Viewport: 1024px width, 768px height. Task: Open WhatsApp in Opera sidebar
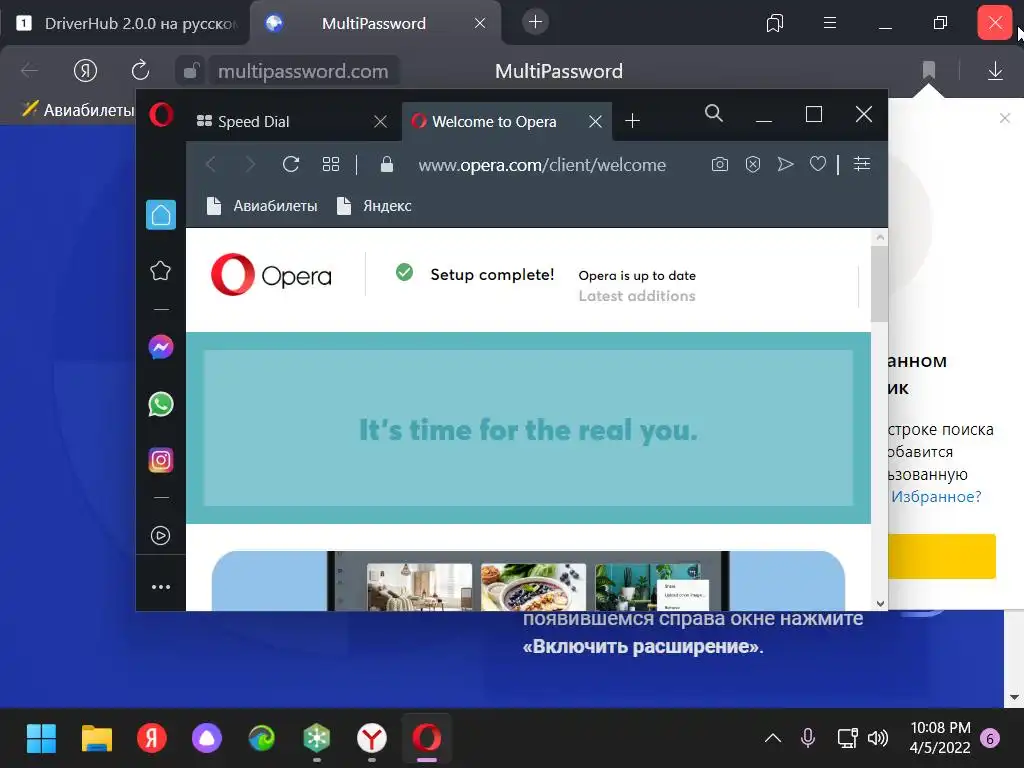(x=161, y=404)
